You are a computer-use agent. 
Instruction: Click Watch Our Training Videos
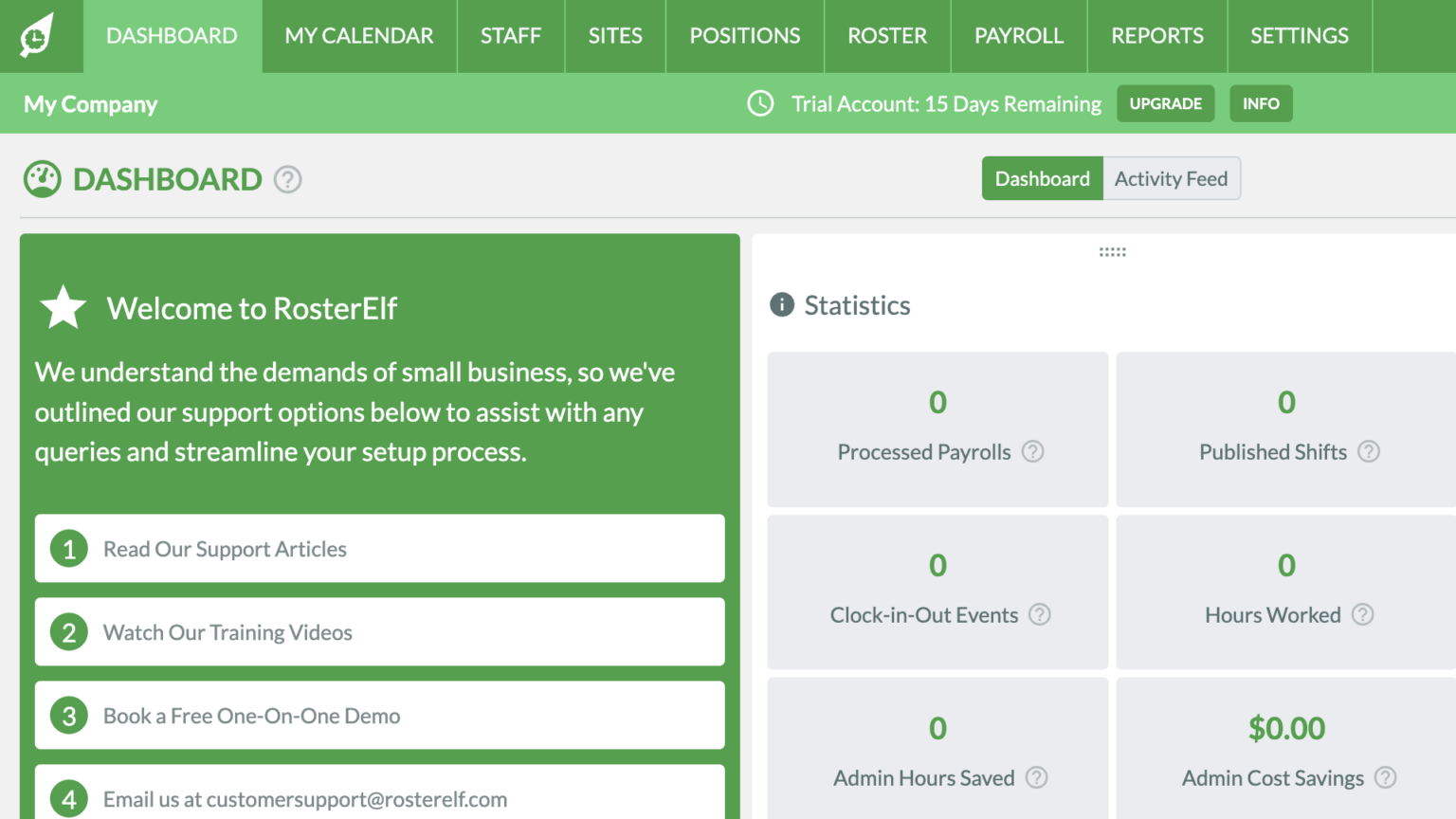tap(379, 632)
